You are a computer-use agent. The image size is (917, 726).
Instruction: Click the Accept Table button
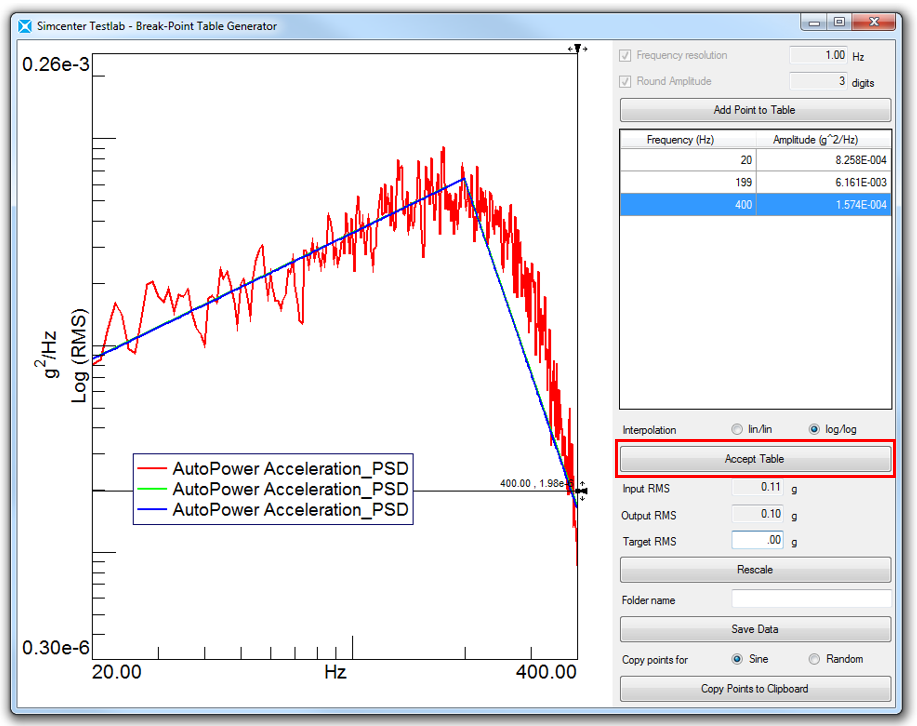click(755, 459)
